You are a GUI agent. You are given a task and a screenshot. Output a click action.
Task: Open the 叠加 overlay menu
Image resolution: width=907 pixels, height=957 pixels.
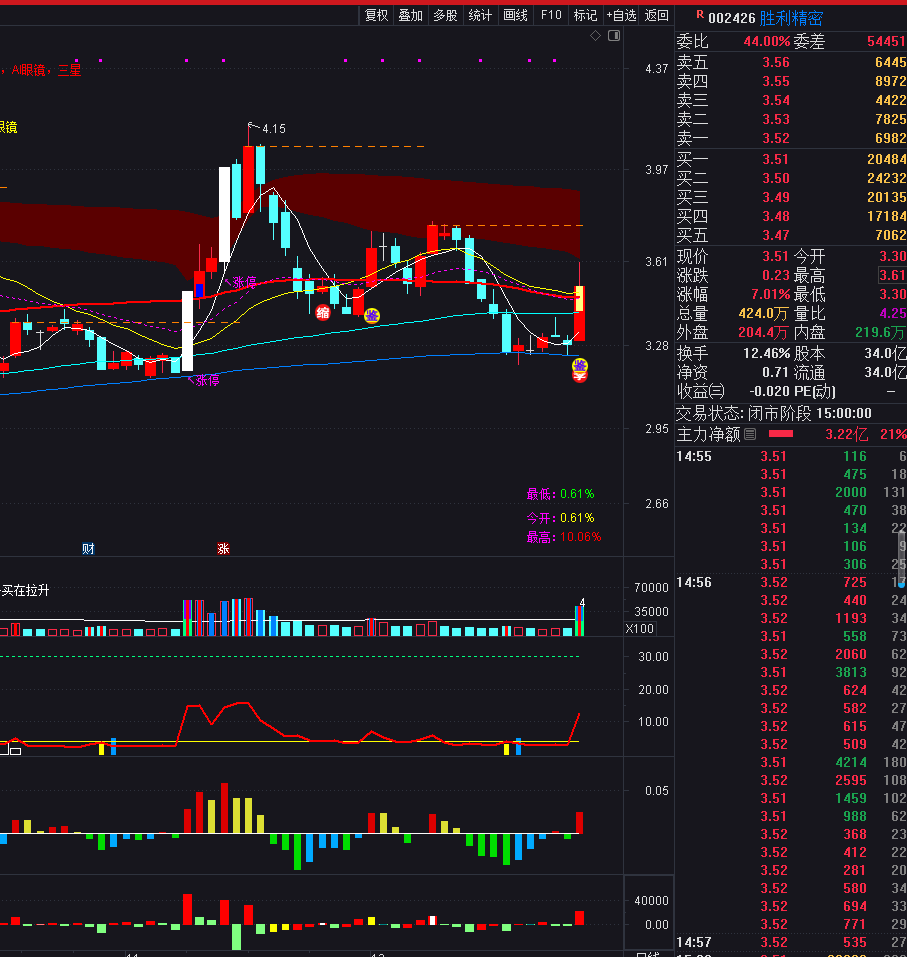(x=410, y=15)
